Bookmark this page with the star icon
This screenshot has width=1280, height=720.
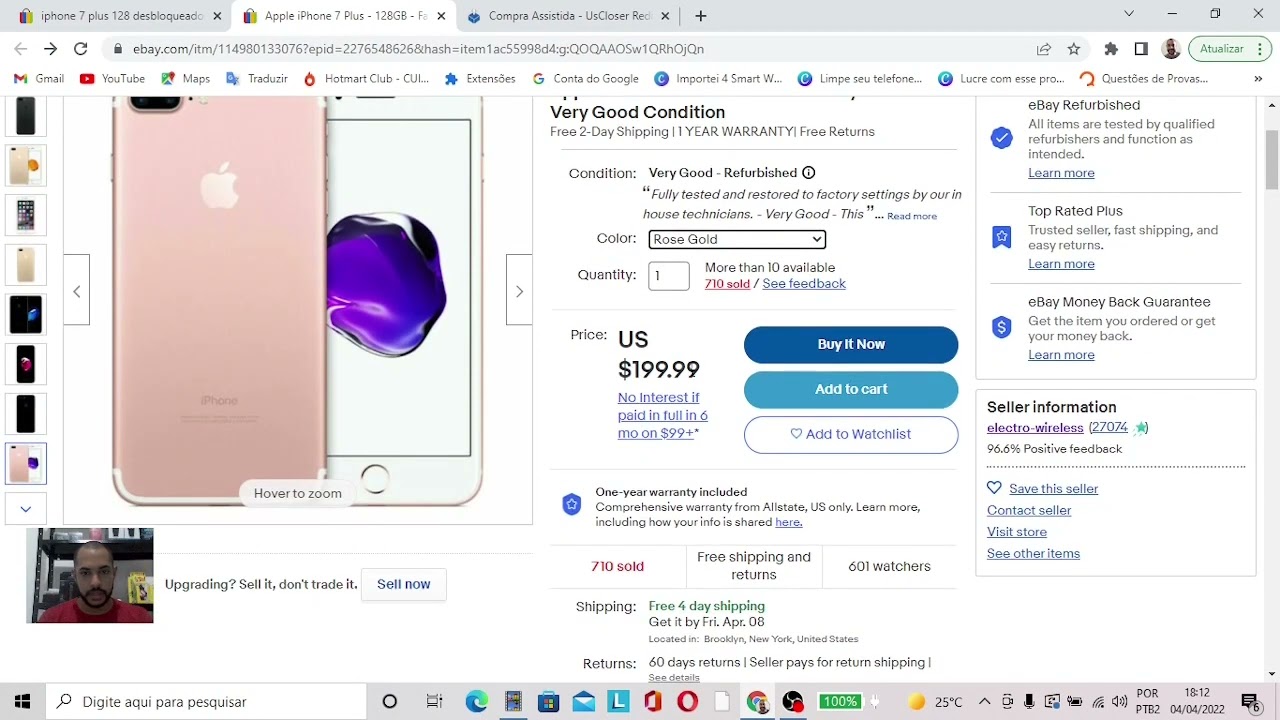click(1074, 49)
